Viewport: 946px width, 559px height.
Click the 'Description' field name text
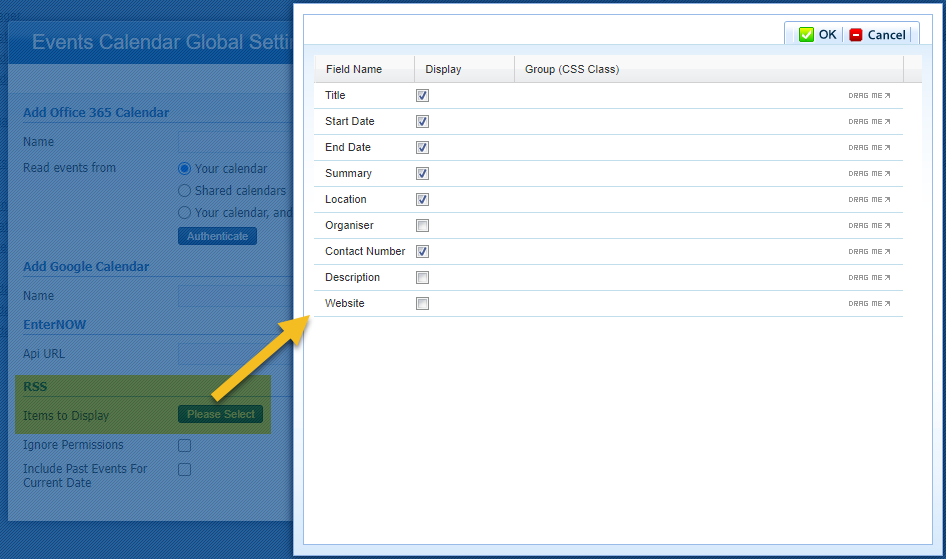[352, 277]
